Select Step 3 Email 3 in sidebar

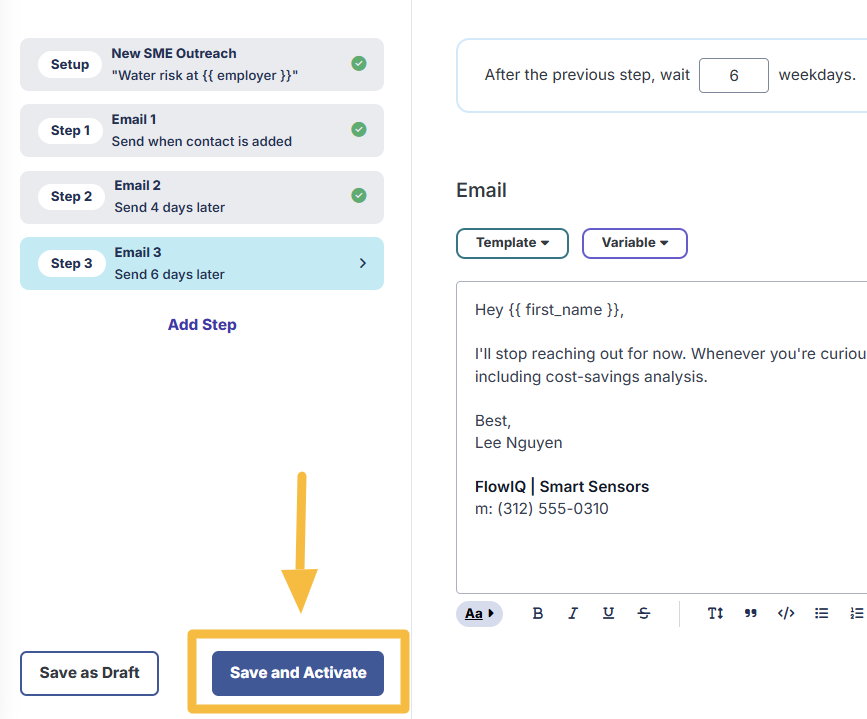[x=201, y=263]
